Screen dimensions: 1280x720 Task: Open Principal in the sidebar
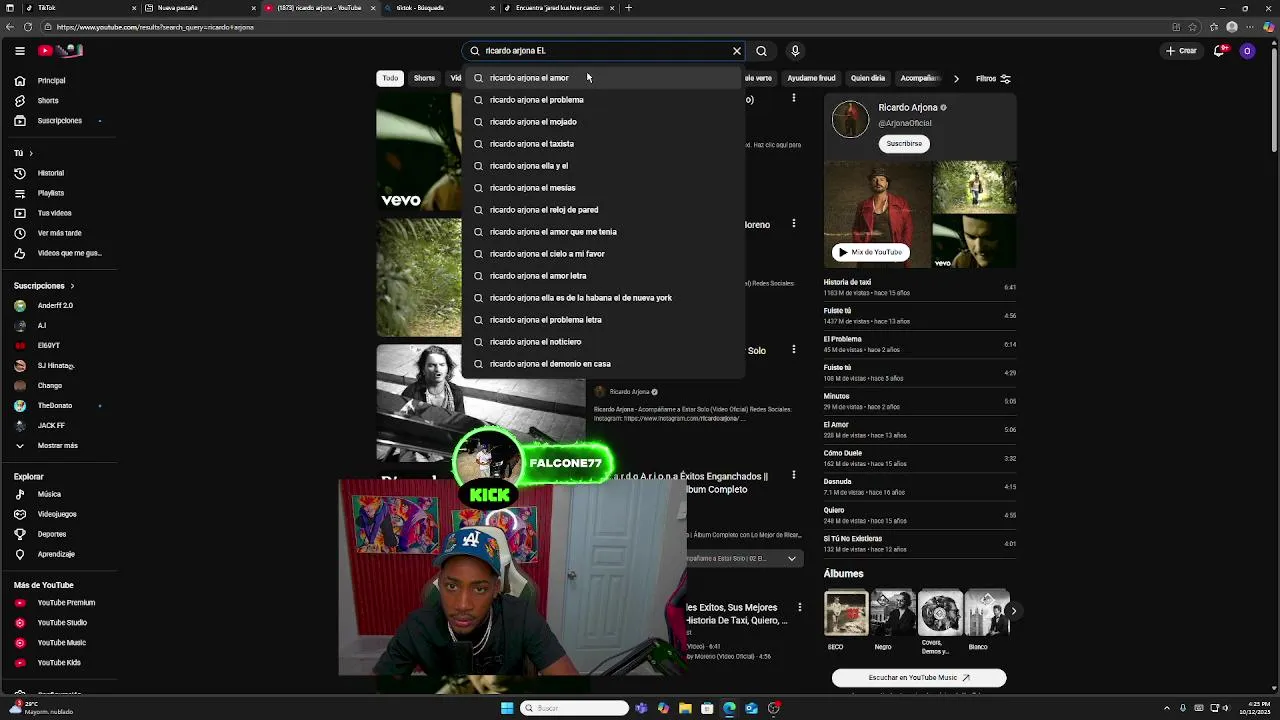(52, 81)
